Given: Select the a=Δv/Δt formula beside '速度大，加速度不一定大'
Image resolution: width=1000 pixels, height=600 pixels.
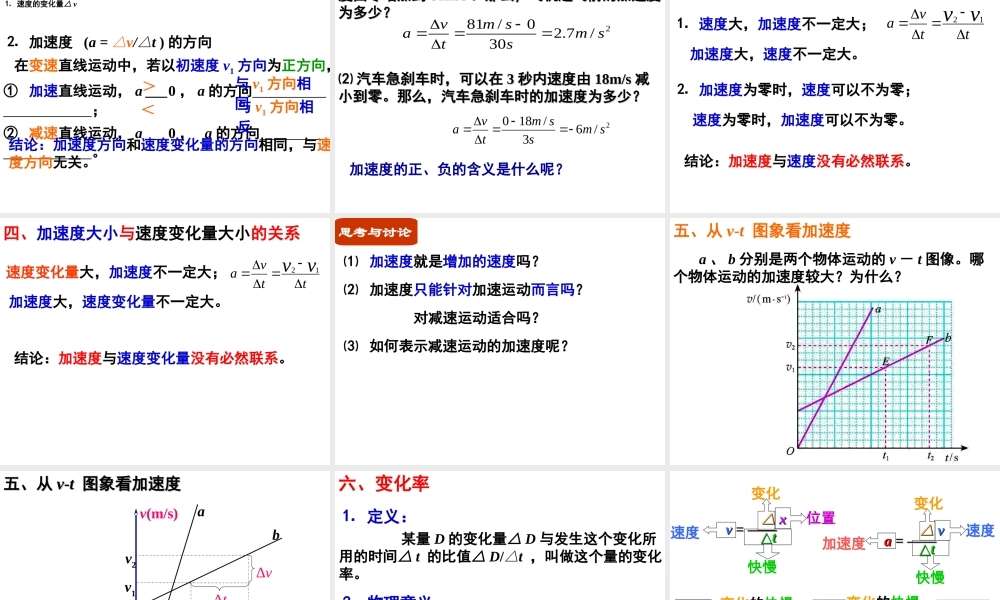Looking at the screenshot, I should click(936, 25).
